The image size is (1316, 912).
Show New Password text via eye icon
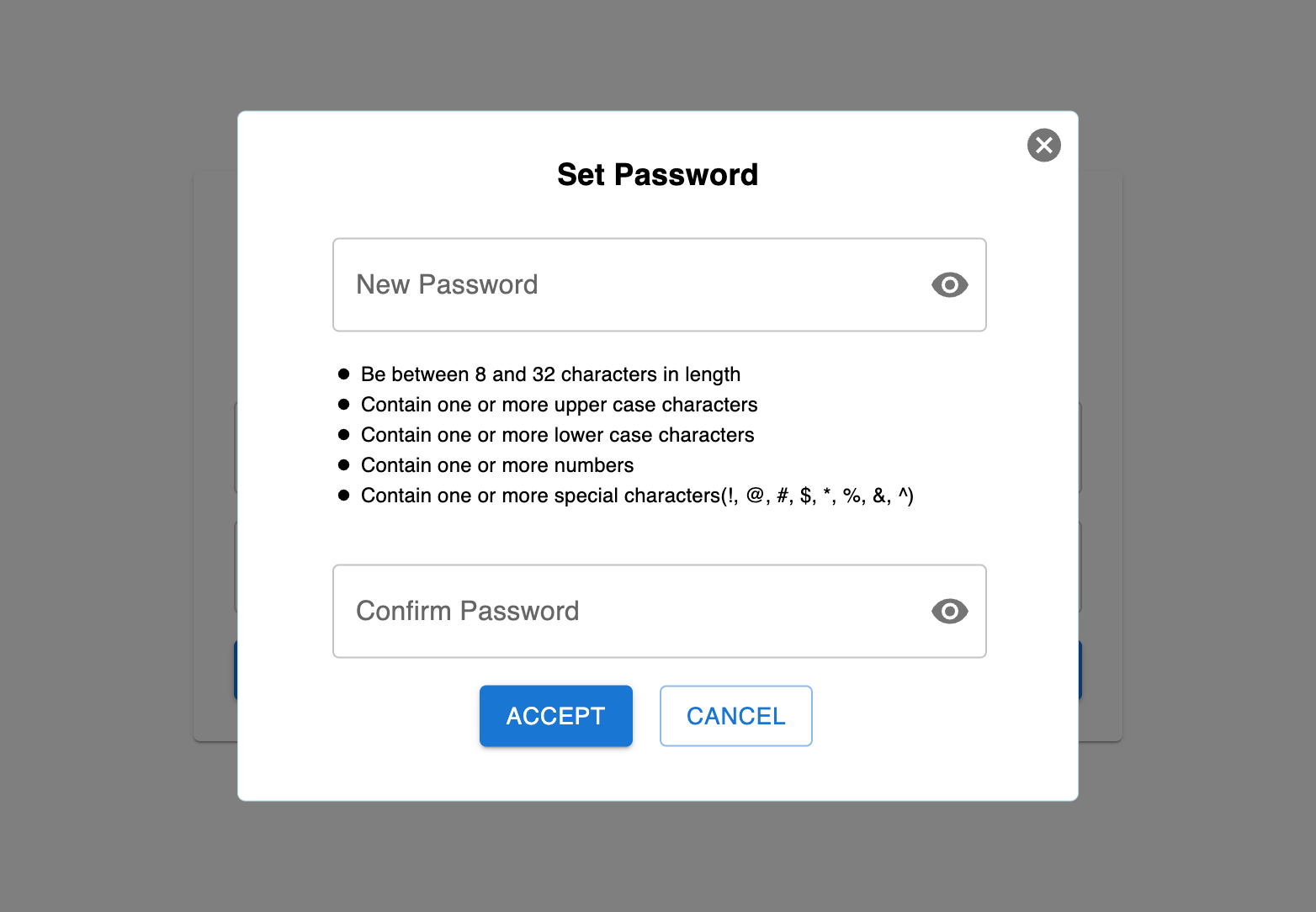949,285
